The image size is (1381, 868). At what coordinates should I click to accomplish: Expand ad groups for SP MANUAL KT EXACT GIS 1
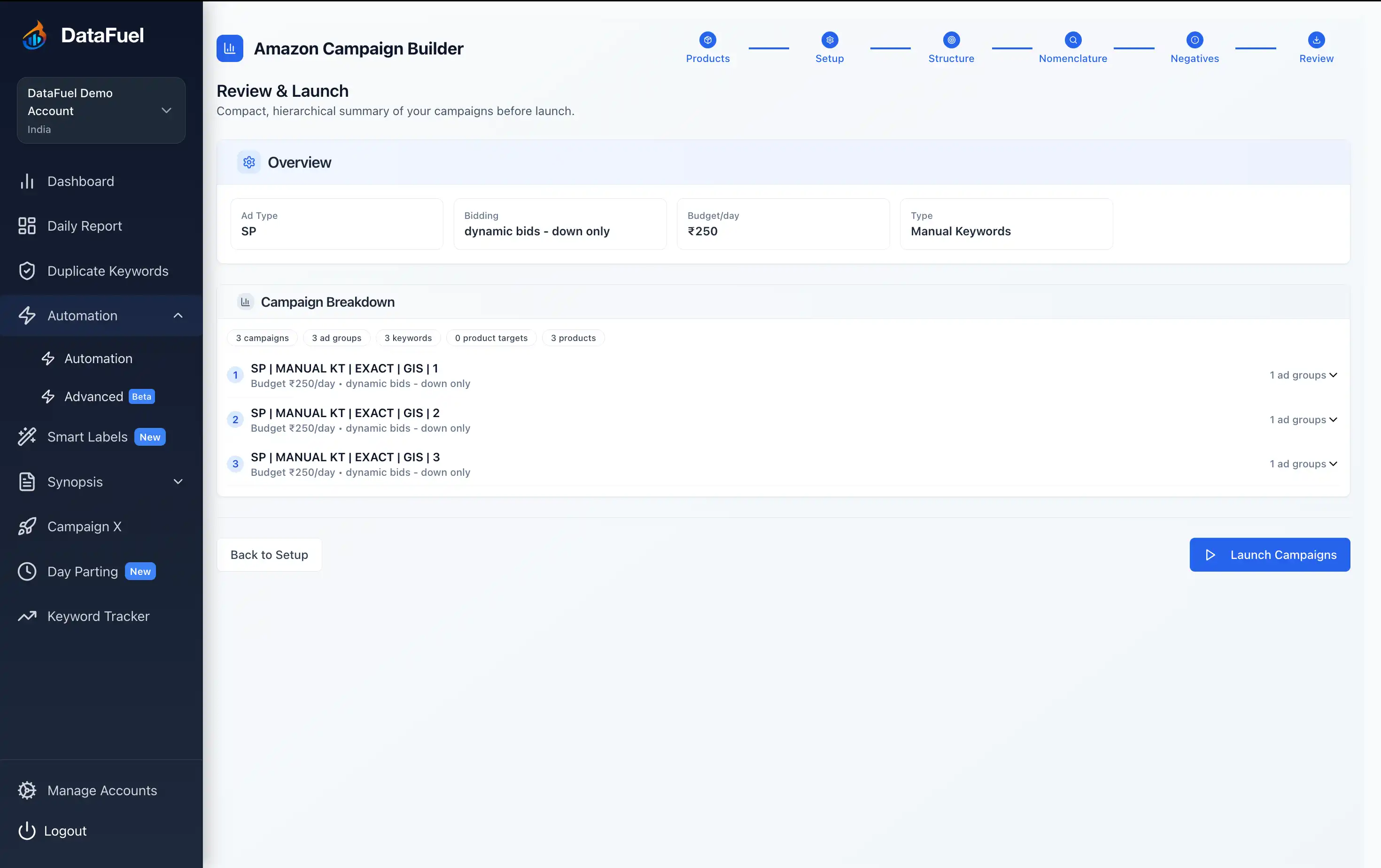click(x=1304, y=375)
